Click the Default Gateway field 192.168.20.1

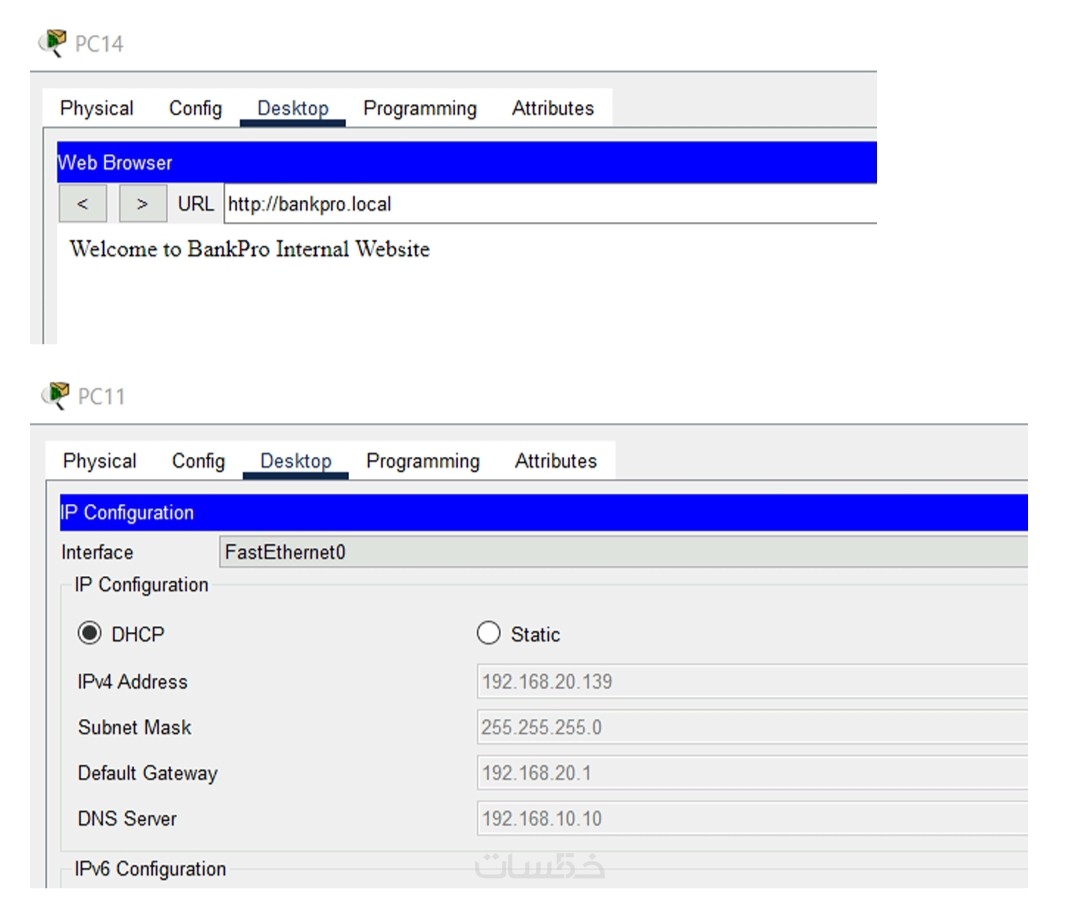click(x=752, y=773)
